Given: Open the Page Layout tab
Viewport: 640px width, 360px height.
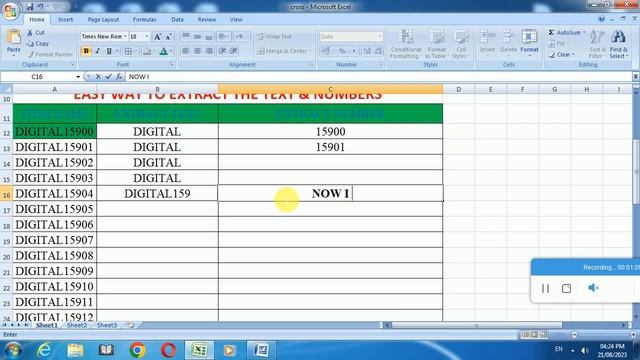Looking at the screenshot, I should click(103, 19).
